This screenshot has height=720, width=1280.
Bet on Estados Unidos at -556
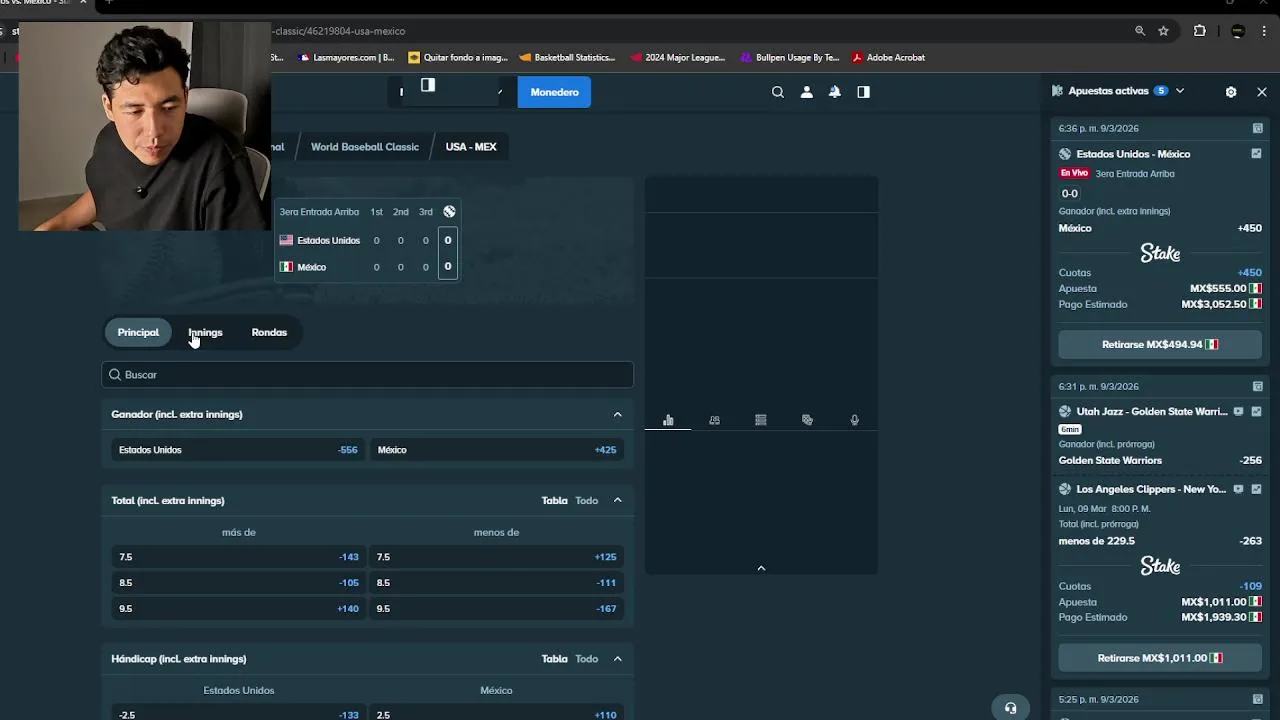click(238, 450)
